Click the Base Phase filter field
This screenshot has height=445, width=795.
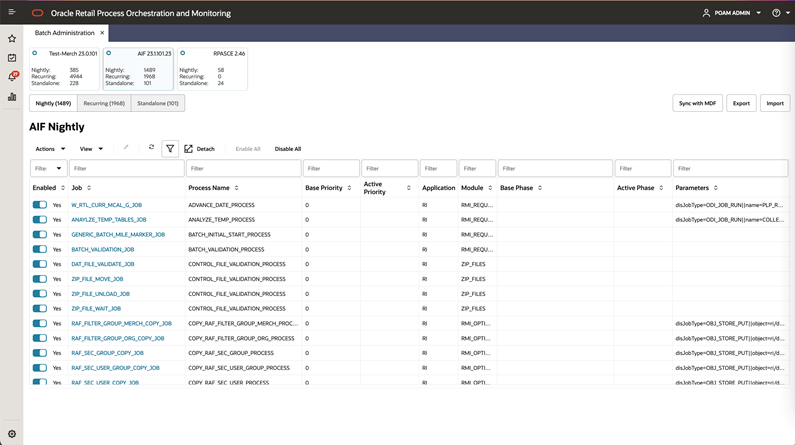pos(555,168)
